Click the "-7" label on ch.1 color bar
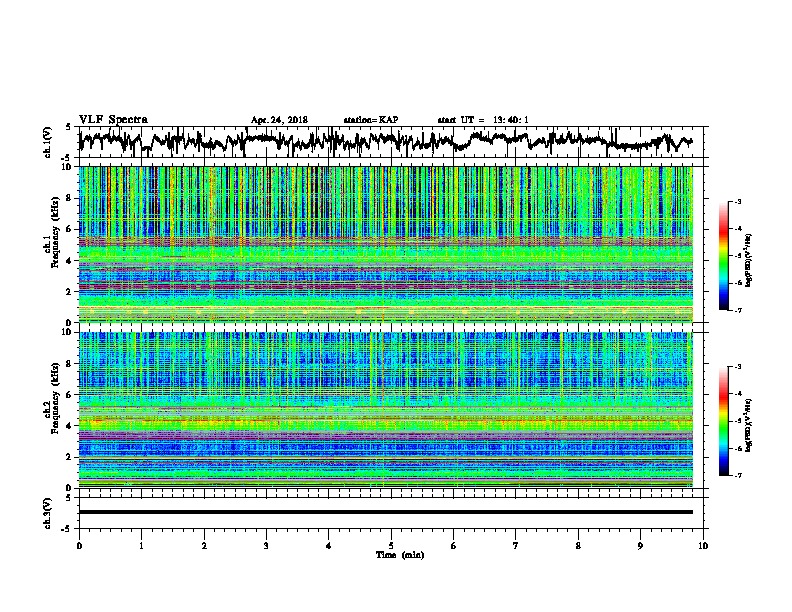Viewport: 792px width, 612px height. (x=737, y=310)
